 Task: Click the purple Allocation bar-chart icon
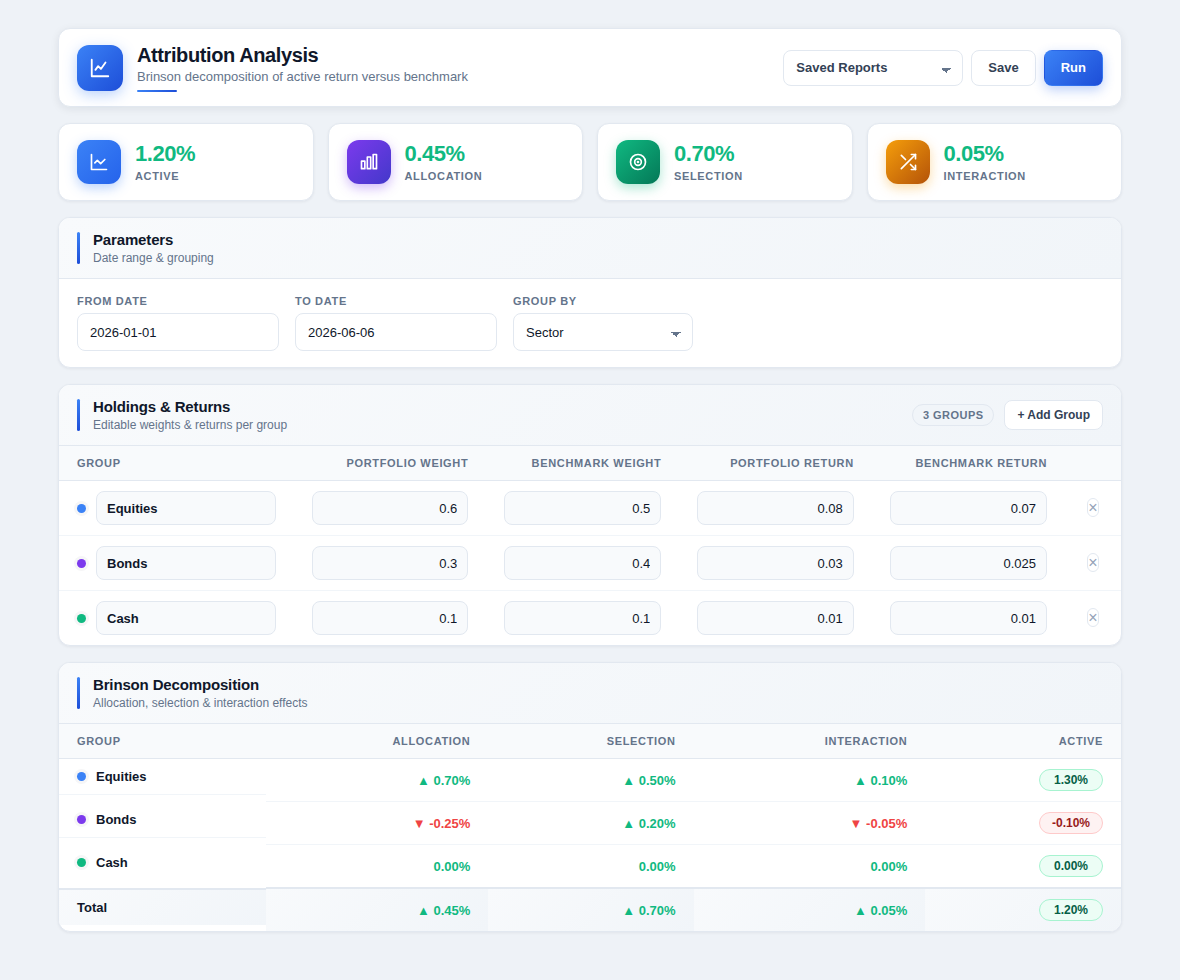[369, 162]
